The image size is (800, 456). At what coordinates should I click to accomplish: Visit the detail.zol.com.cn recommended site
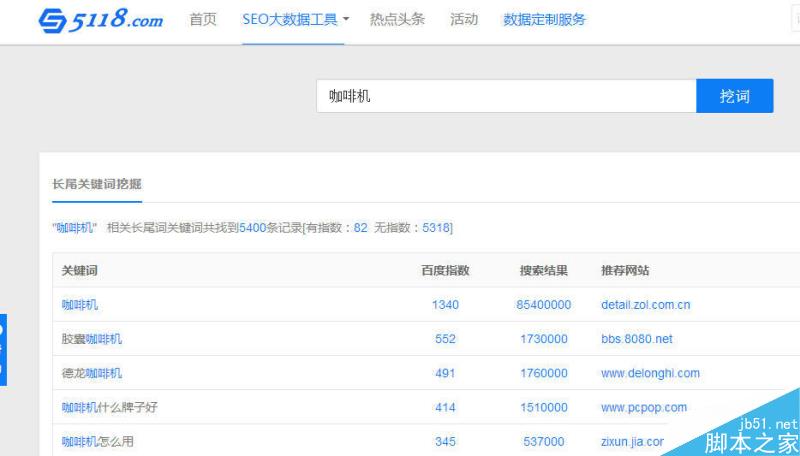[645, 305]
